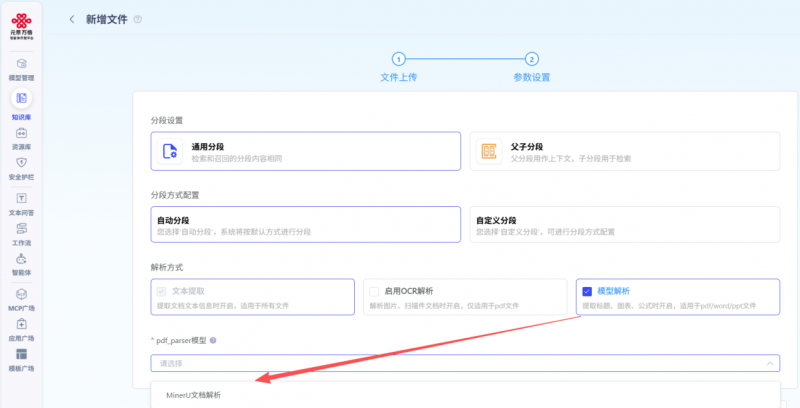
Task: Open 文本问答 from the sidebar
Action: [21, 203]
